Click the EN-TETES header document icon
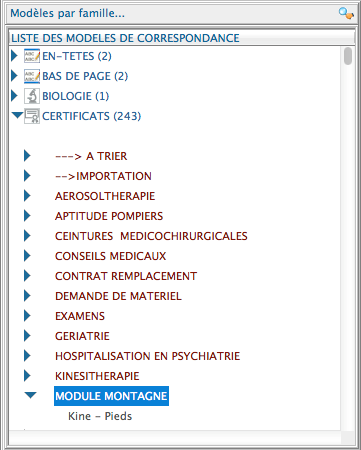The width and height of the screenshot is (361, 450). coord(32,56)
